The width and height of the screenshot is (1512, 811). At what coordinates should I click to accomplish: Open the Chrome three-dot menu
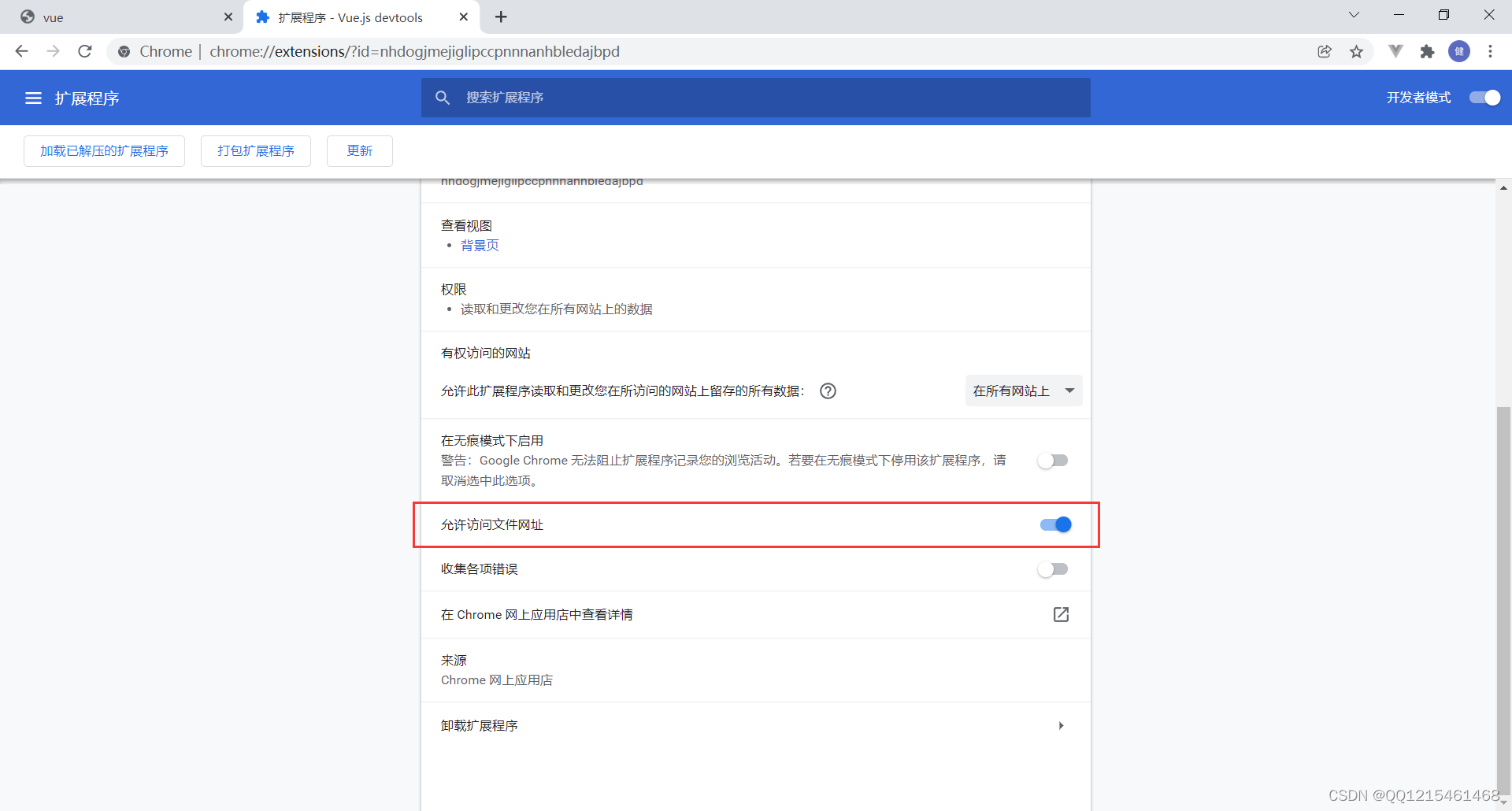[x=1491, y=51]
